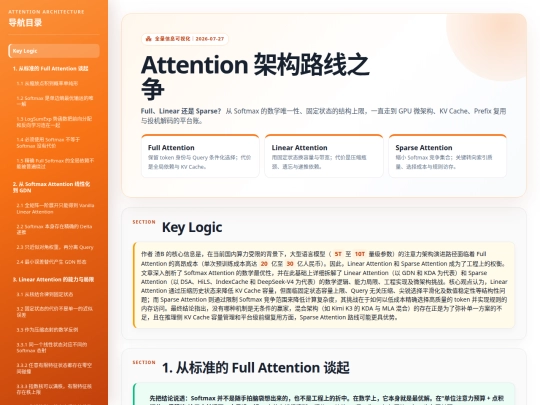
Task: Jump to sidebar item 3.2
Action: (x=54, y=312)
